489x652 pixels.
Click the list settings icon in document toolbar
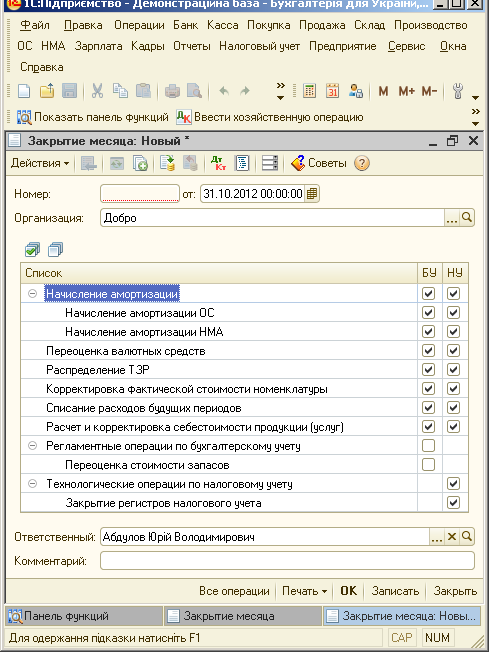click(269, 163)
